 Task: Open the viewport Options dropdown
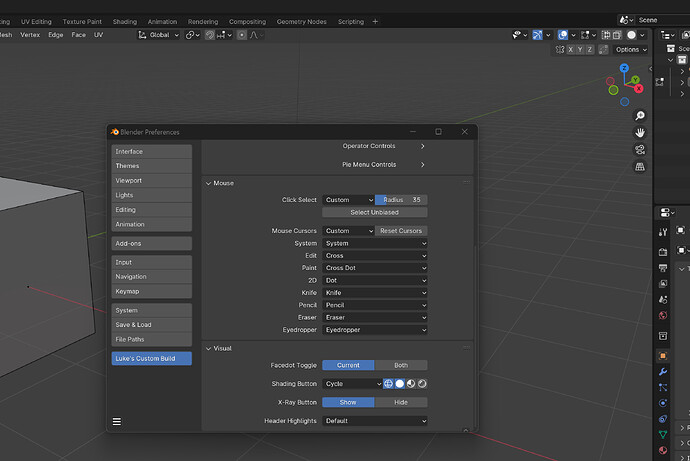631,50
